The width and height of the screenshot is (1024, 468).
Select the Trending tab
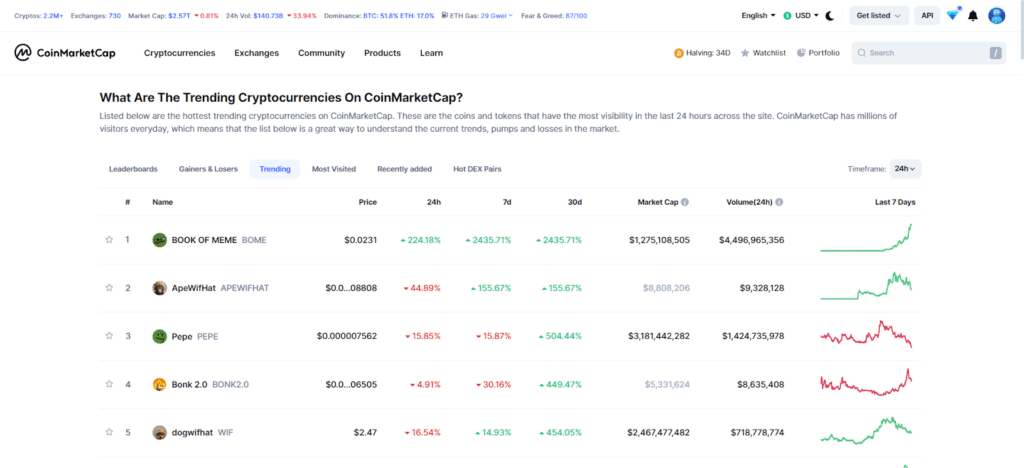(x=275, y=169)
